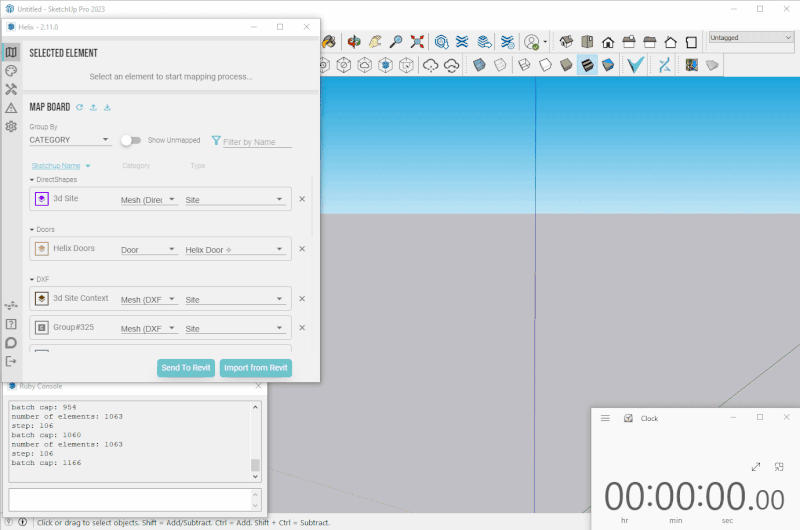Viewport: 800px width, 530px height.
Task: Select the Zoom magnifier tool
Action: 396,41
